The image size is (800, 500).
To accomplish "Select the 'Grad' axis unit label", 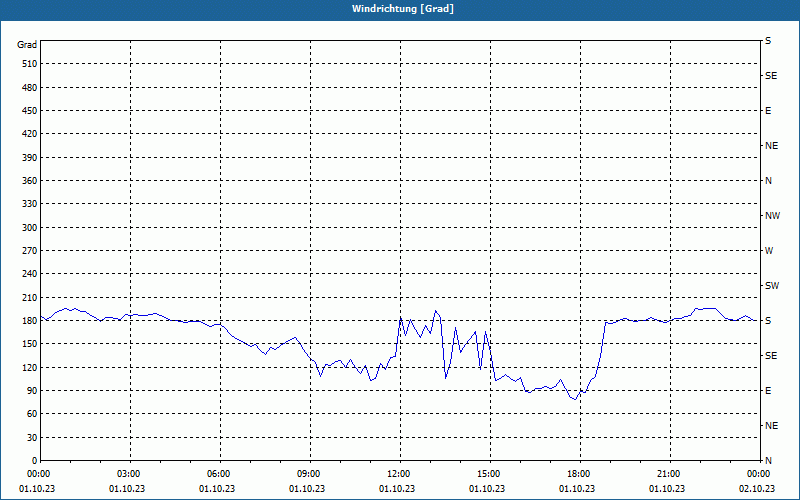I will [x=27, y=45].
